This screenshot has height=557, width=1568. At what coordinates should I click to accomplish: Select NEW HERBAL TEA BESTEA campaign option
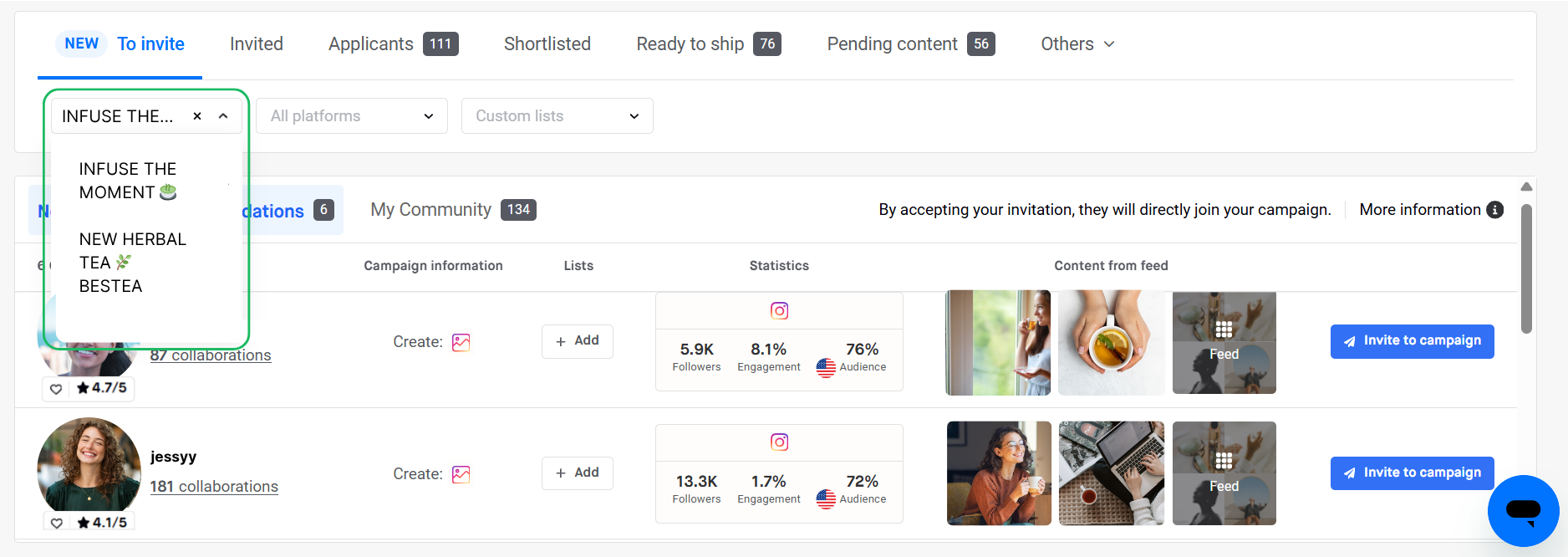tap(132, 263)
